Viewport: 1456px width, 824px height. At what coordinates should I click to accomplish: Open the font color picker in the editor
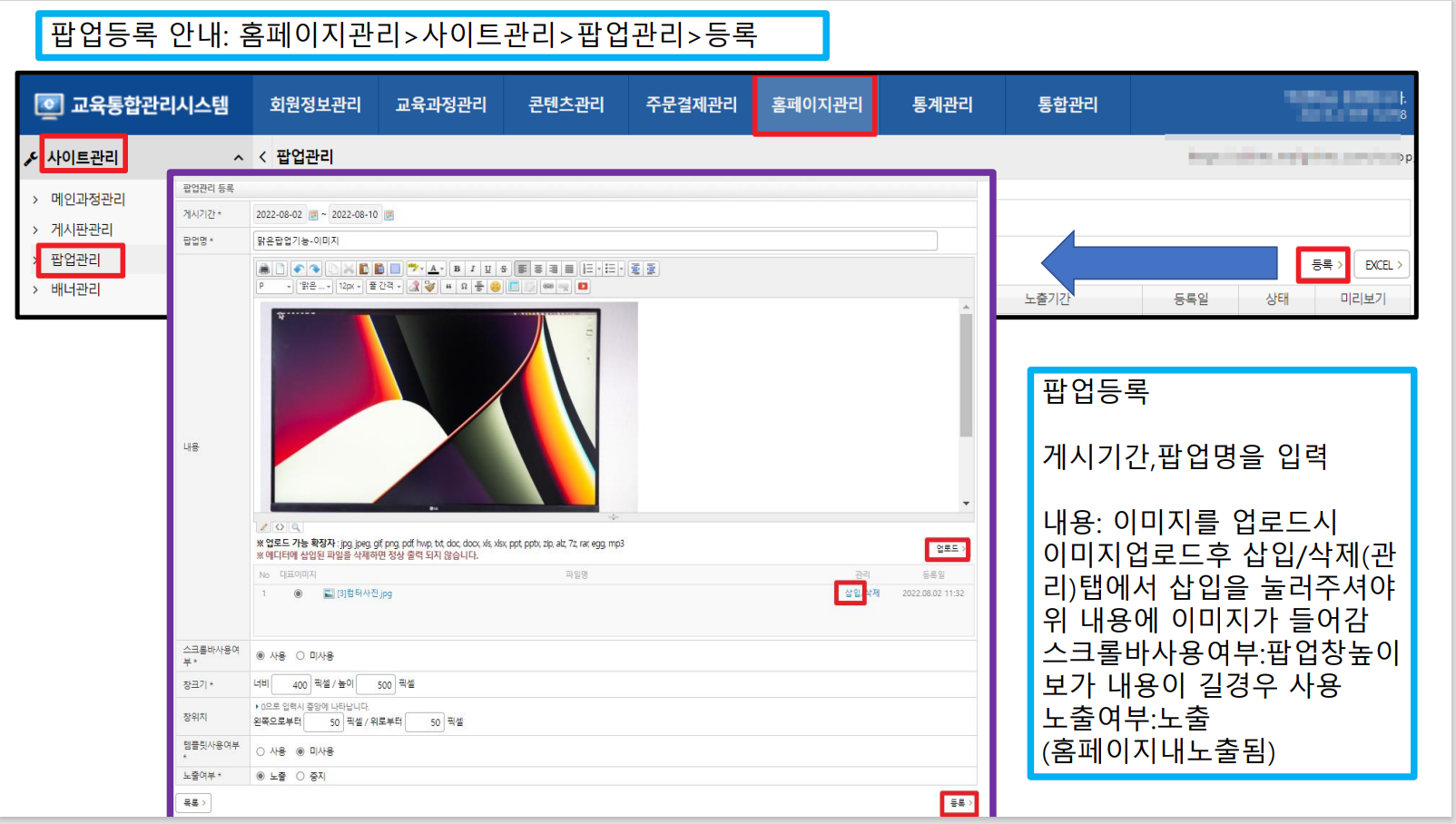coord(435,269)
